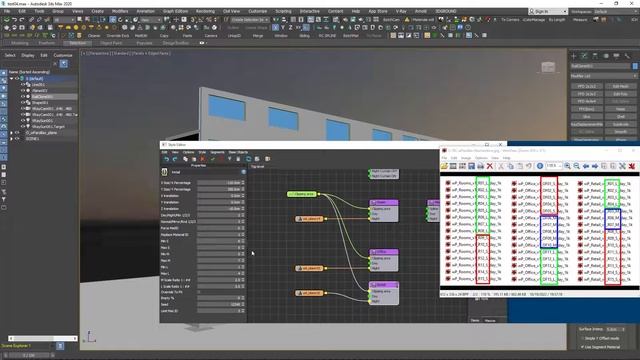This screenshot has height=360, width=640.
Task: Open the IrfanView settings wrench icon
Action: (622, 166)
